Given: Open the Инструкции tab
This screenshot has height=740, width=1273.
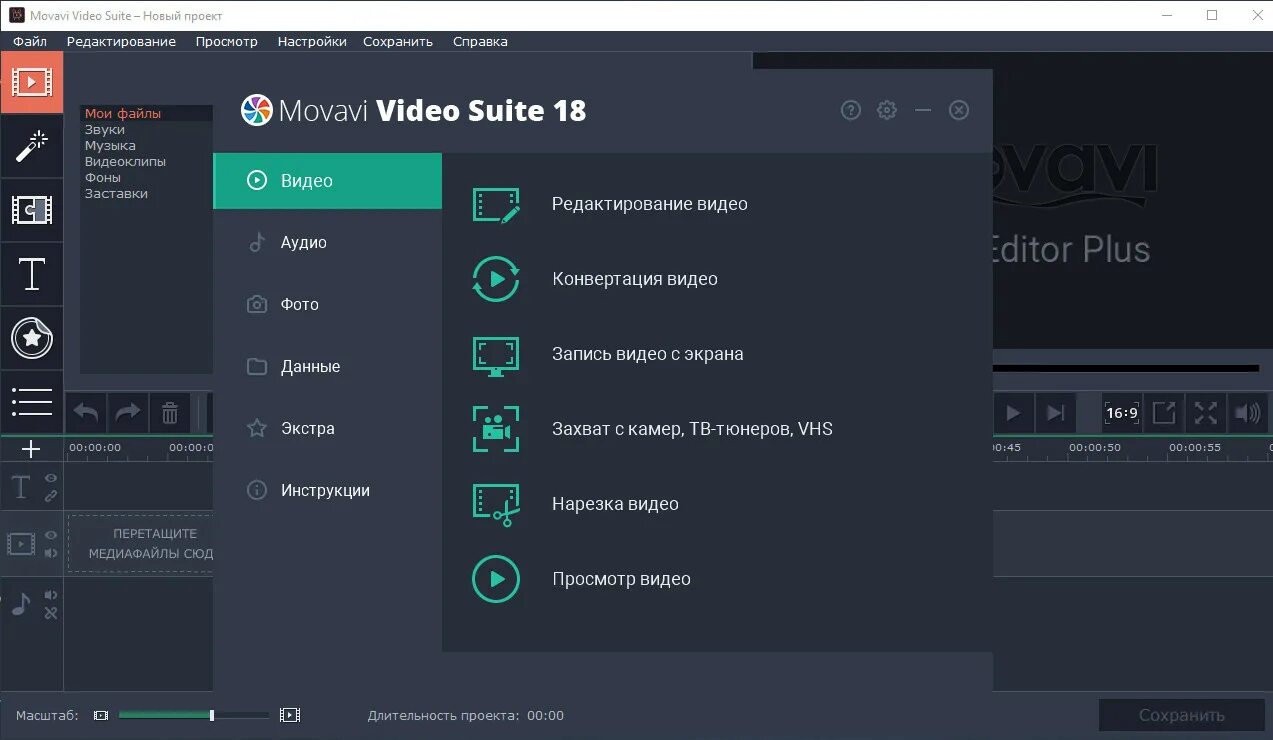Looking at the screenshot, I should [328, 491].
